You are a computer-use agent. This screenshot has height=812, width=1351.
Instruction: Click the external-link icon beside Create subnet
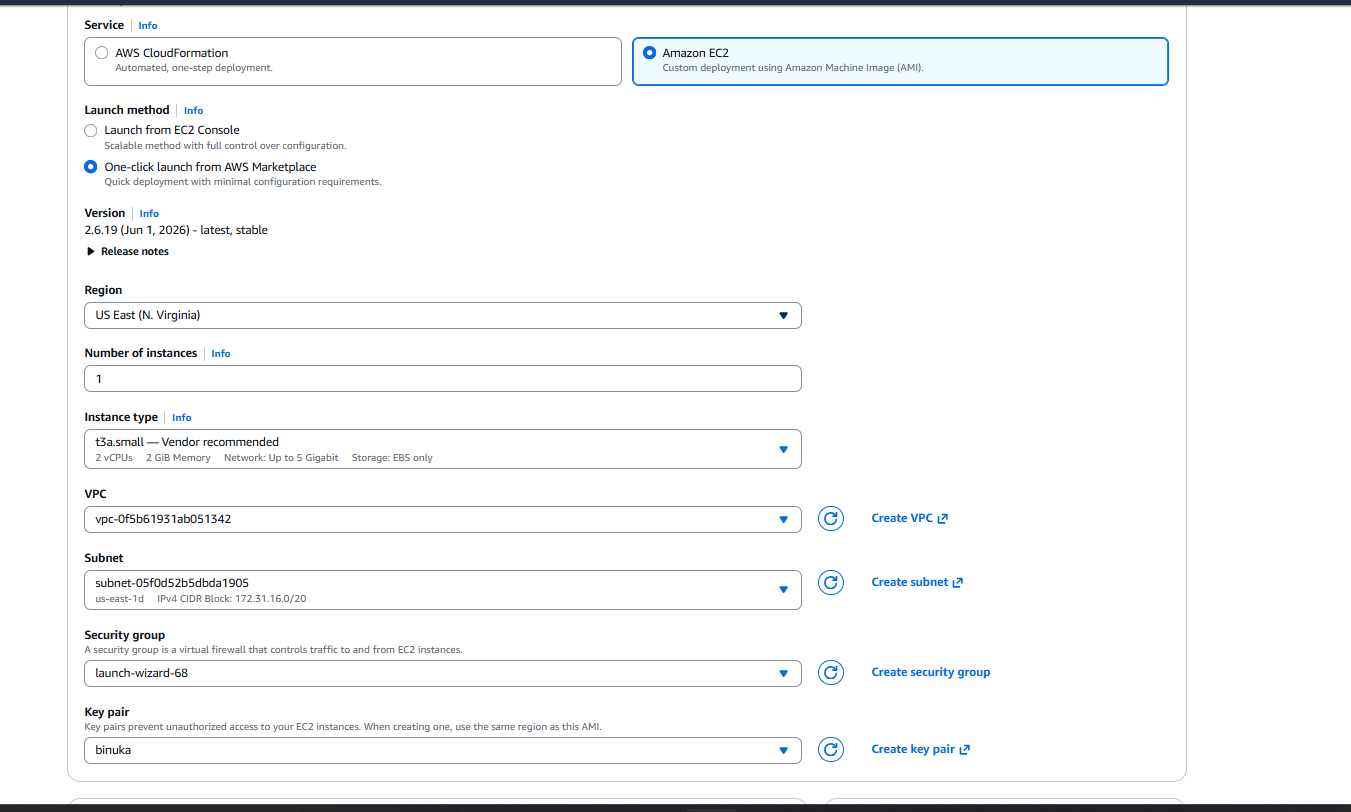click(x=957, y=582)
